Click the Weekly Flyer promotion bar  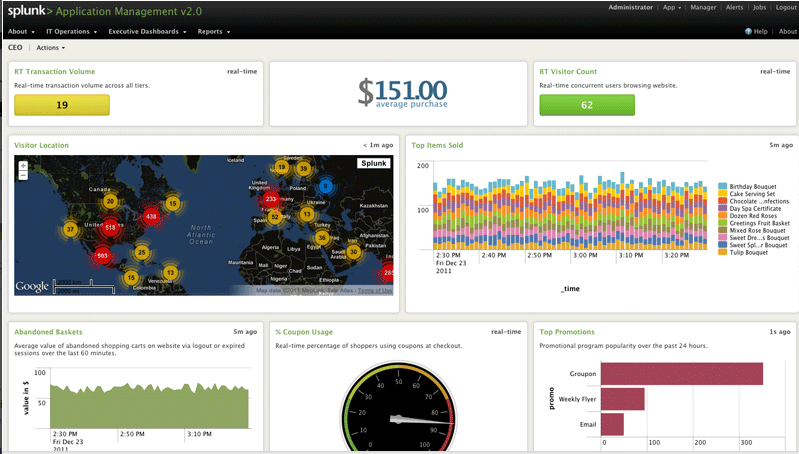point(623,399)
